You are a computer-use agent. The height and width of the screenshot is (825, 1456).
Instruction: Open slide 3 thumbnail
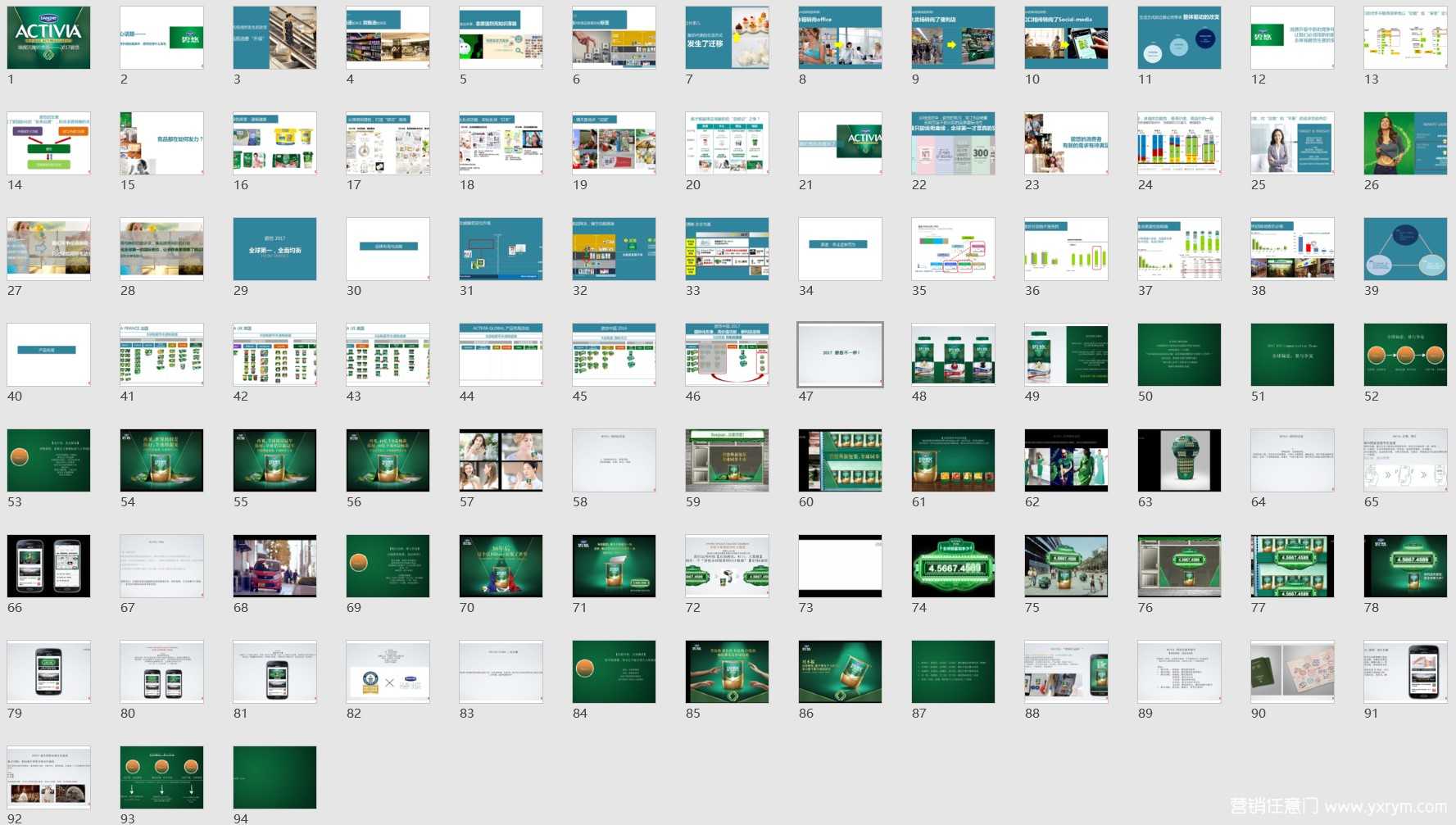pyautogui.click(x=275, y=38)
